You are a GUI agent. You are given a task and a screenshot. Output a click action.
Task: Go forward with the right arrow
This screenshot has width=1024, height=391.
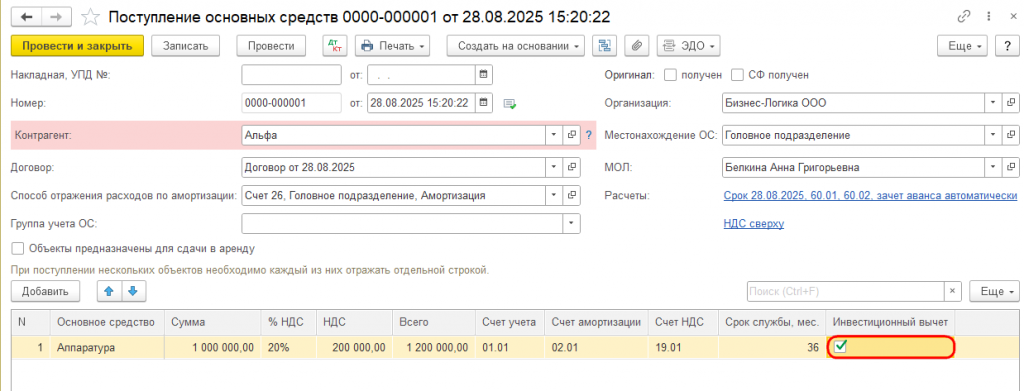click(x=57, y=16)
